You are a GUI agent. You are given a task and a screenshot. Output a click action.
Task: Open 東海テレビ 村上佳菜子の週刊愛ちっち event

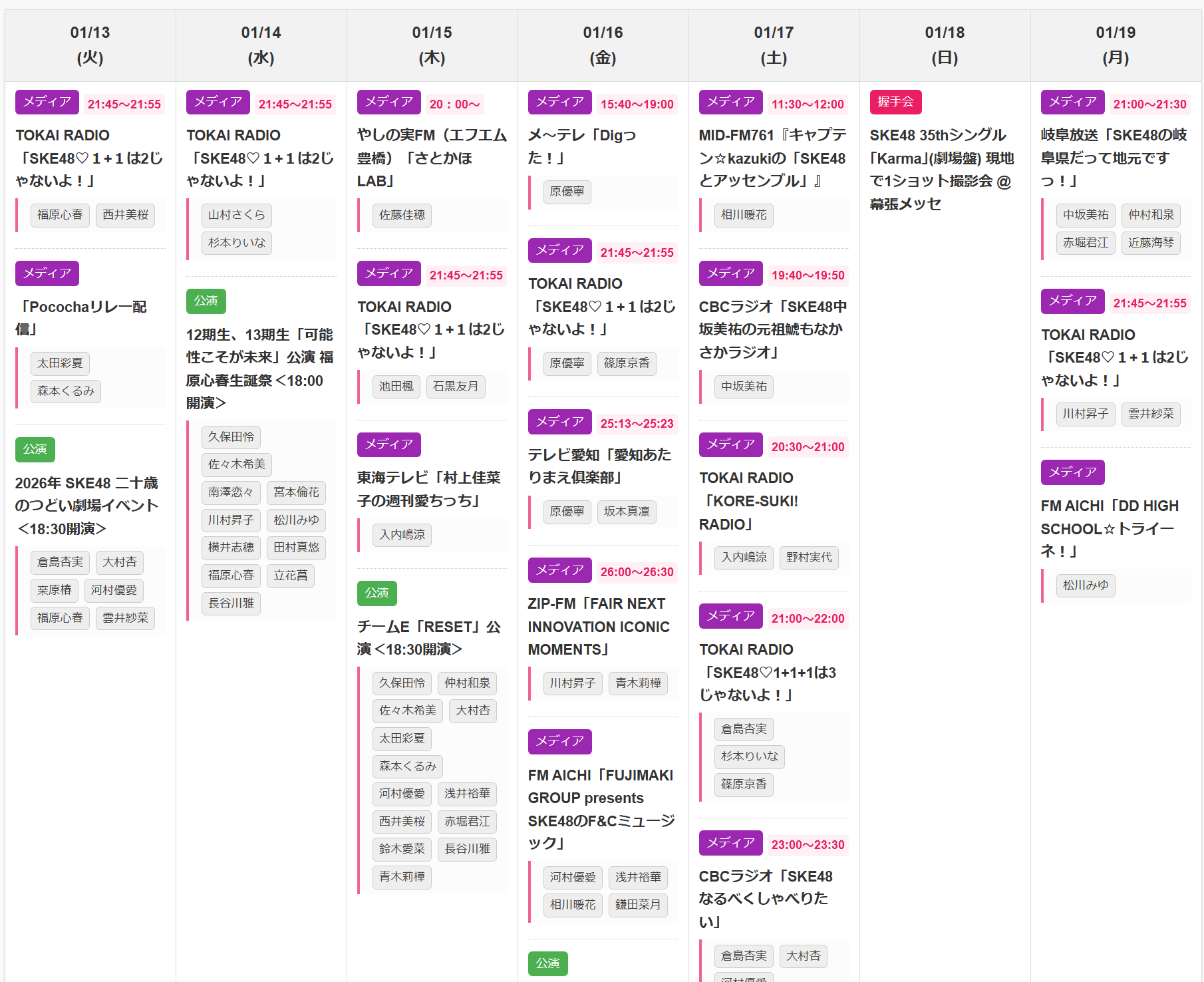[x=428, y=488]
